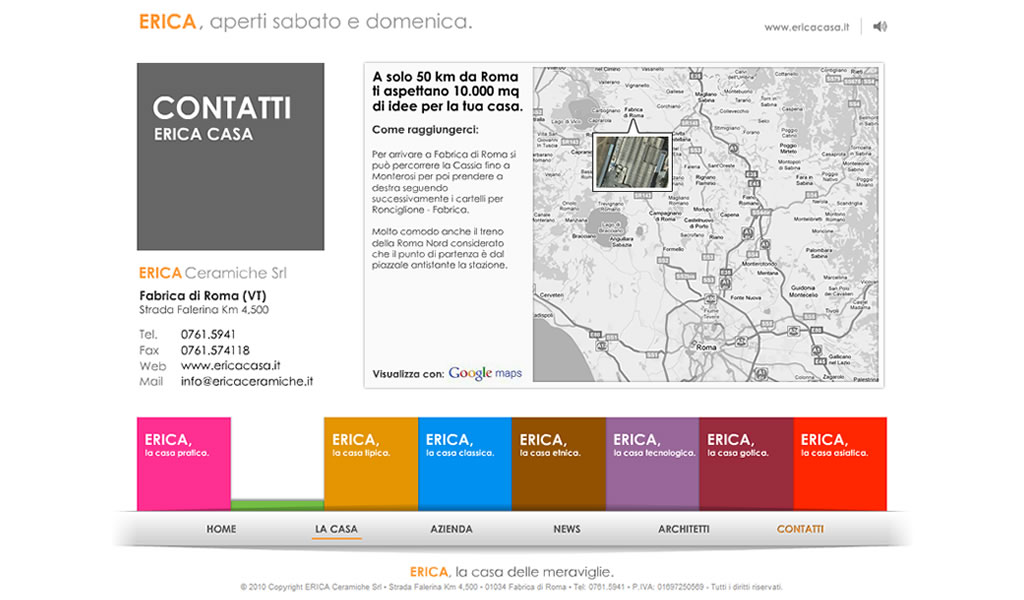The height and width of the screenshot is (600, 1024).
Task: Click the satellite photo thumbnail on the map
Action: point(632,163)
